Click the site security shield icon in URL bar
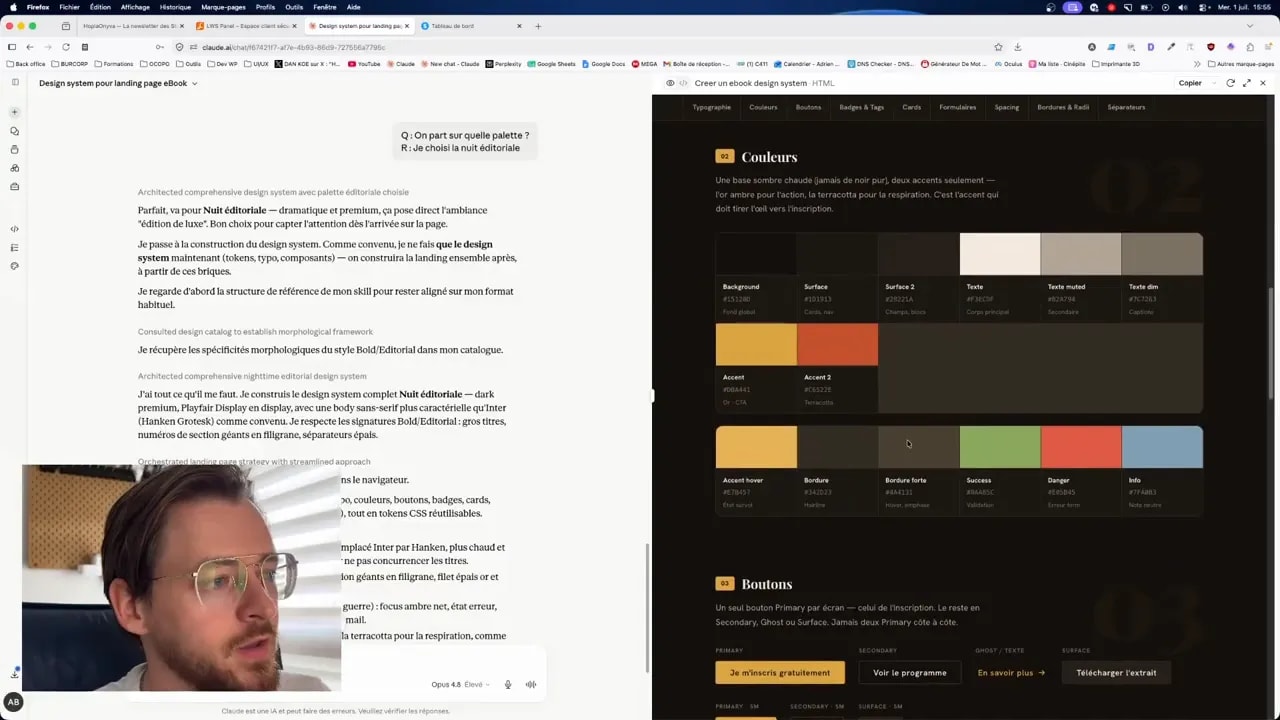 point(180,47)
